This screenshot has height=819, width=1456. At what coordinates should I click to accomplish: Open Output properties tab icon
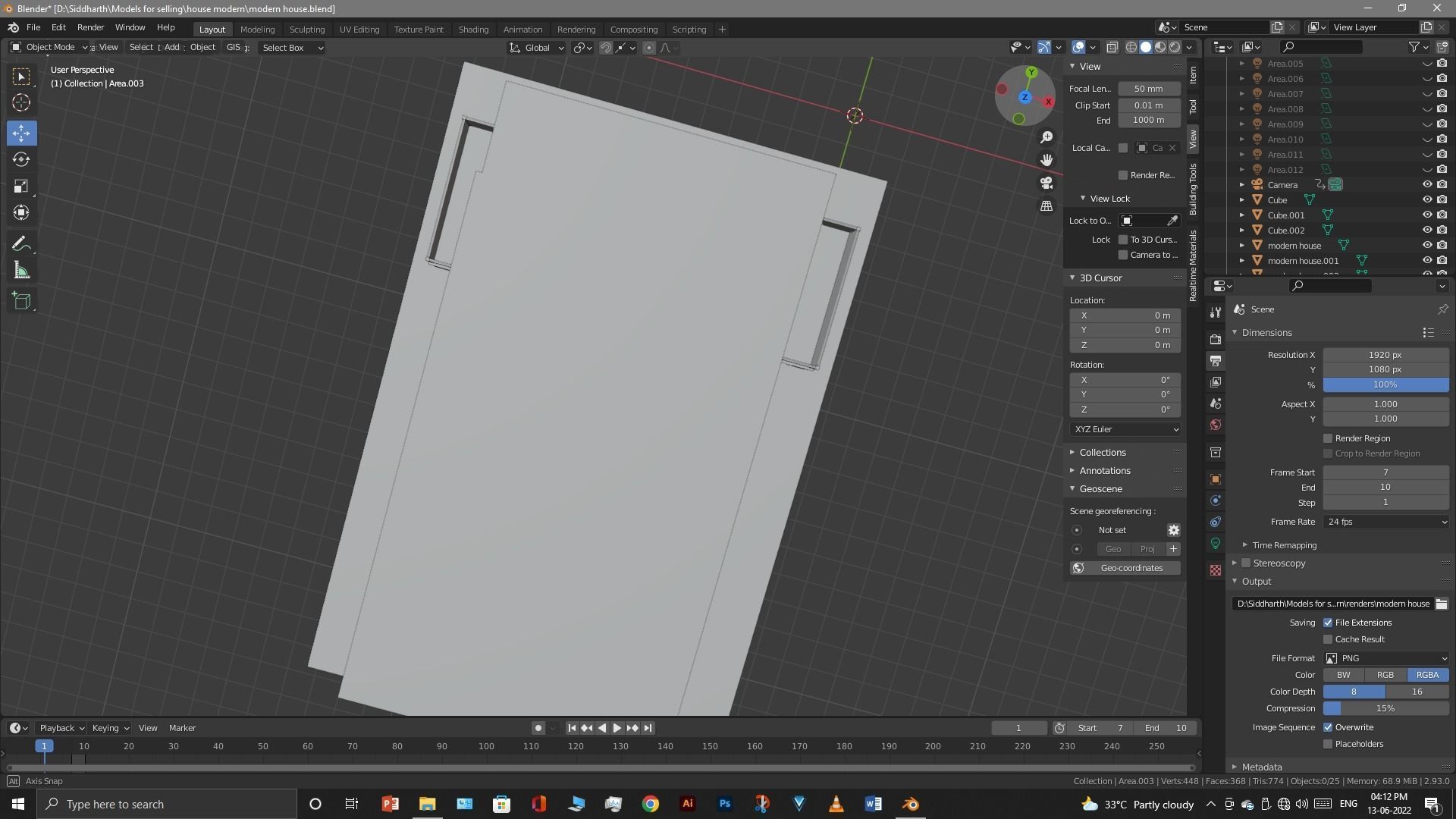pyautogui.click(x=1216, y=361)
